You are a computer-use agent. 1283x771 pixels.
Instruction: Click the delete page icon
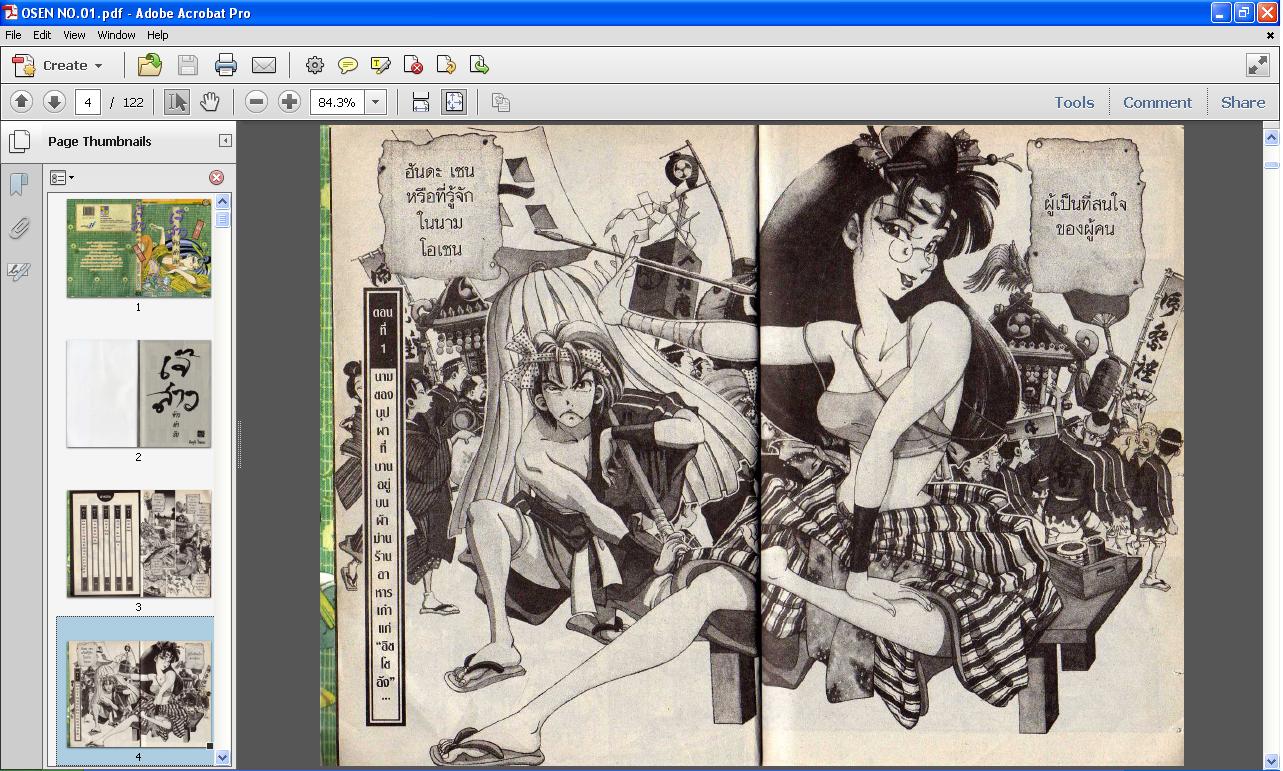pyautogui.click(x=413, y=65)
